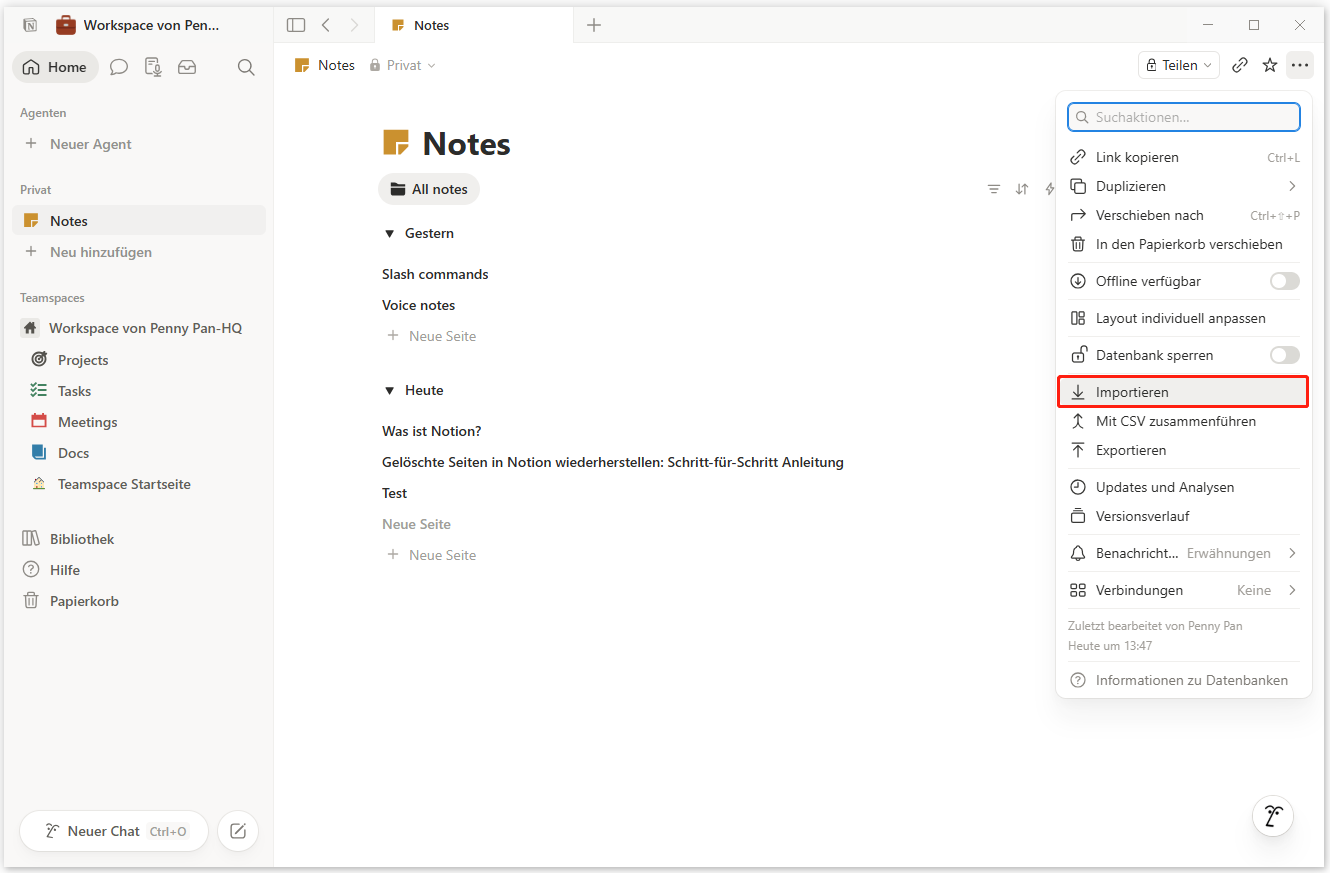The image size is (1330, 873).
Task: Toggle the sidebar panel icon
Action: pyautogui.click(x=296, y=25)
